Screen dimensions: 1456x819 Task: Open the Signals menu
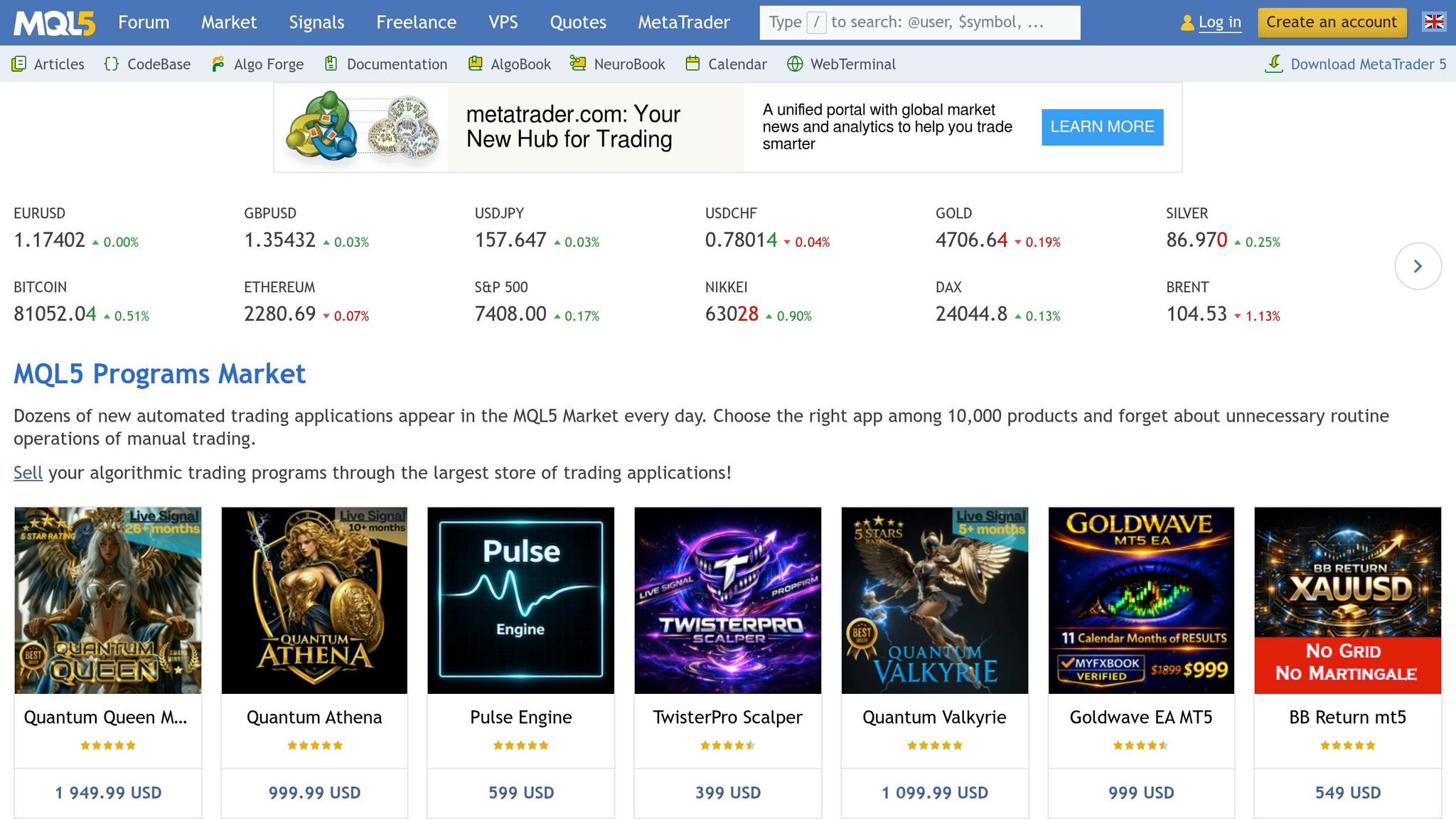(x=316, y=23)
